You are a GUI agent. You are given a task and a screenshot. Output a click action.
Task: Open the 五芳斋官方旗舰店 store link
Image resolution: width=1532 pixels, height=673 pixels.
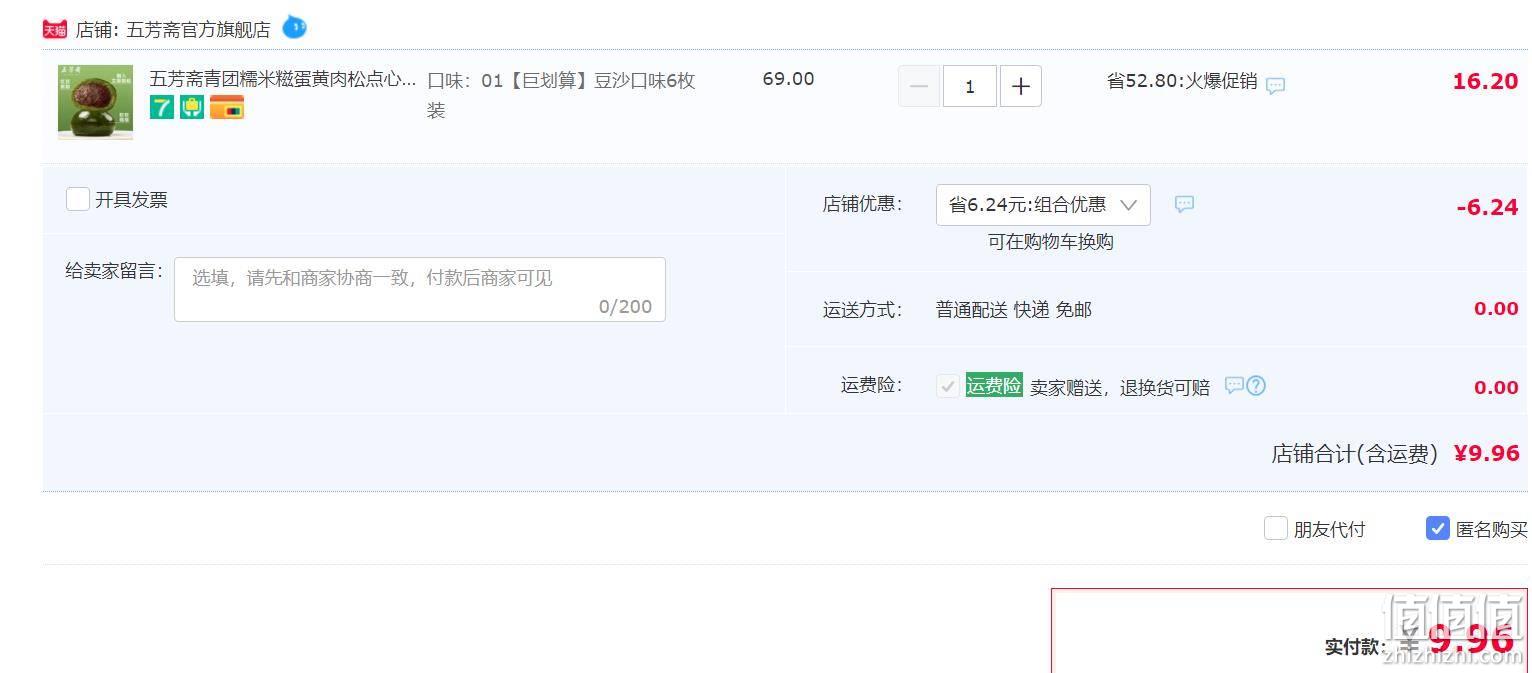click(198, 30)
